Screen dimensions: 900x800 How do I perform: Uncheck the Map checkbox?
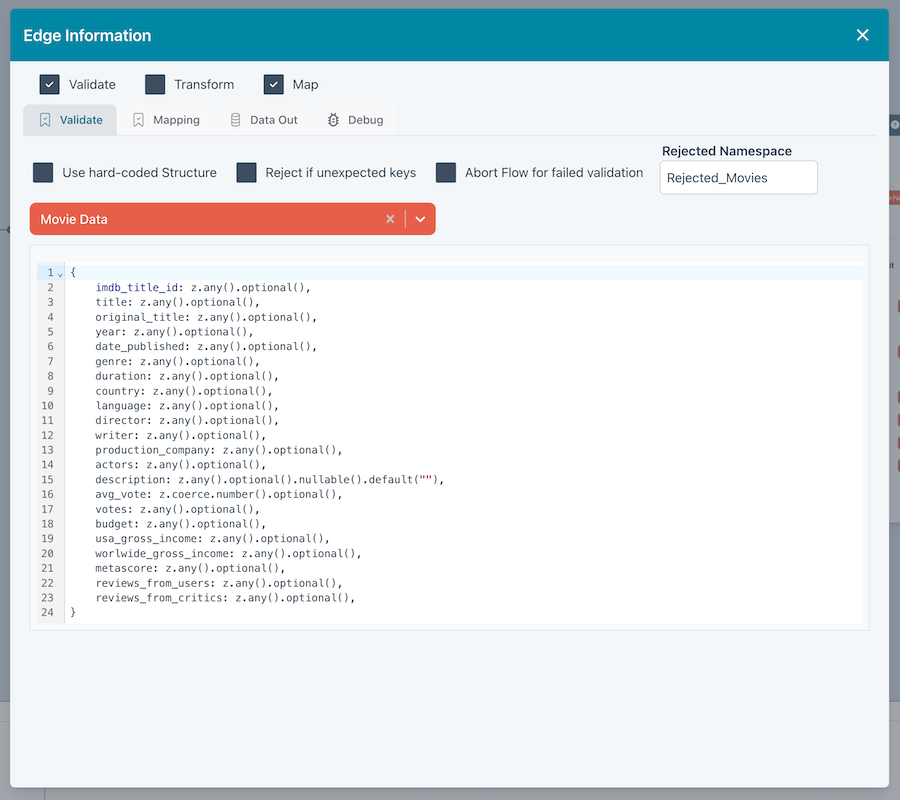point(274,84)
